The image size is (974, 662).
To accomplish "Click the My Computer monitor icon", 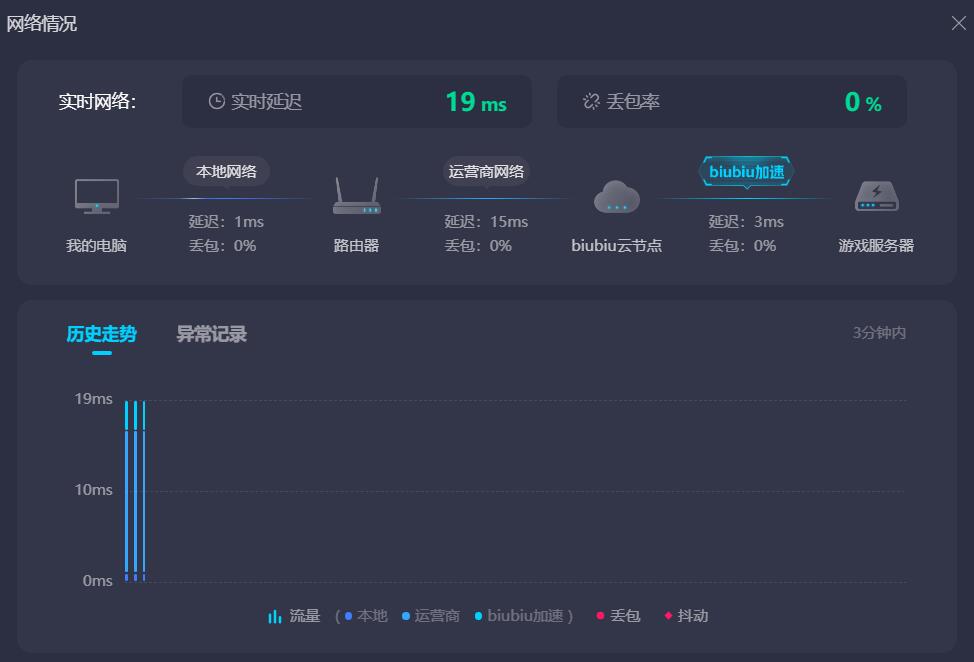I will (x=97, y=196).
